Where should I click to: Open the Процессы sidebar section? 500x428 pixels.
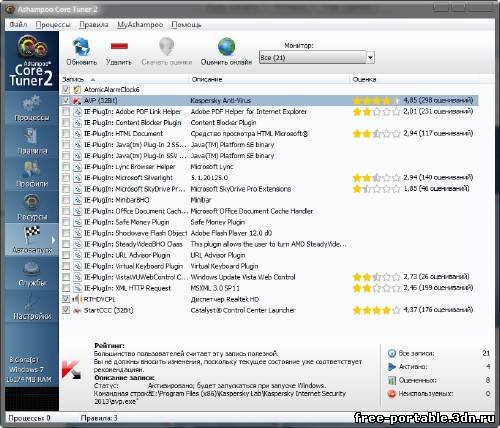click(x=32, y=108)
